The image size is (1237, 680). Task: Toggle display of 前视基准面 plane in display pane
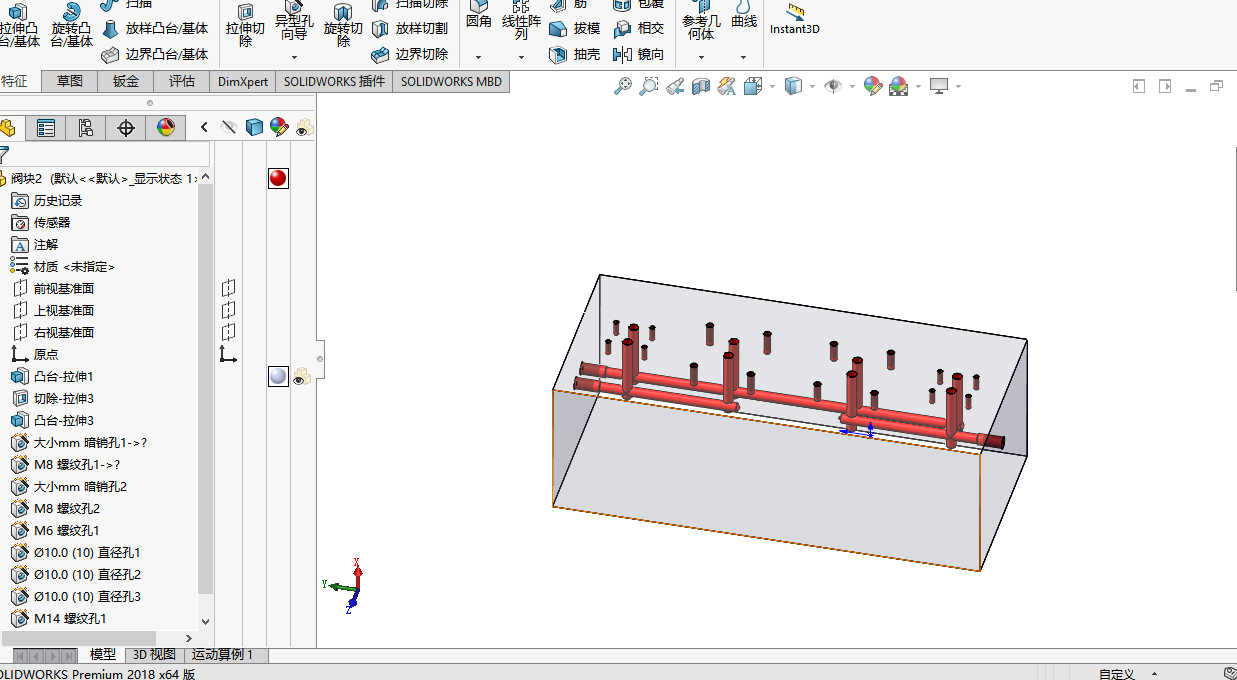point(229,289)
